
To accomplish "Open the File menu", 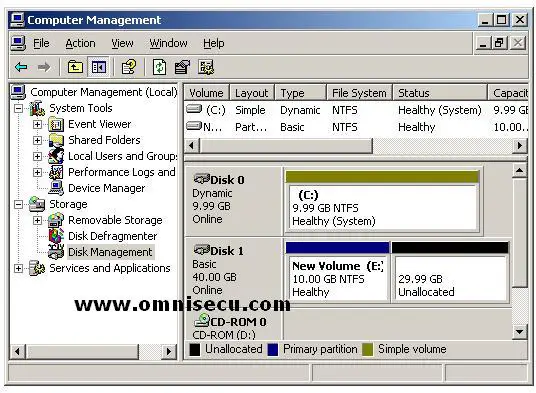I will pos(41,43).
